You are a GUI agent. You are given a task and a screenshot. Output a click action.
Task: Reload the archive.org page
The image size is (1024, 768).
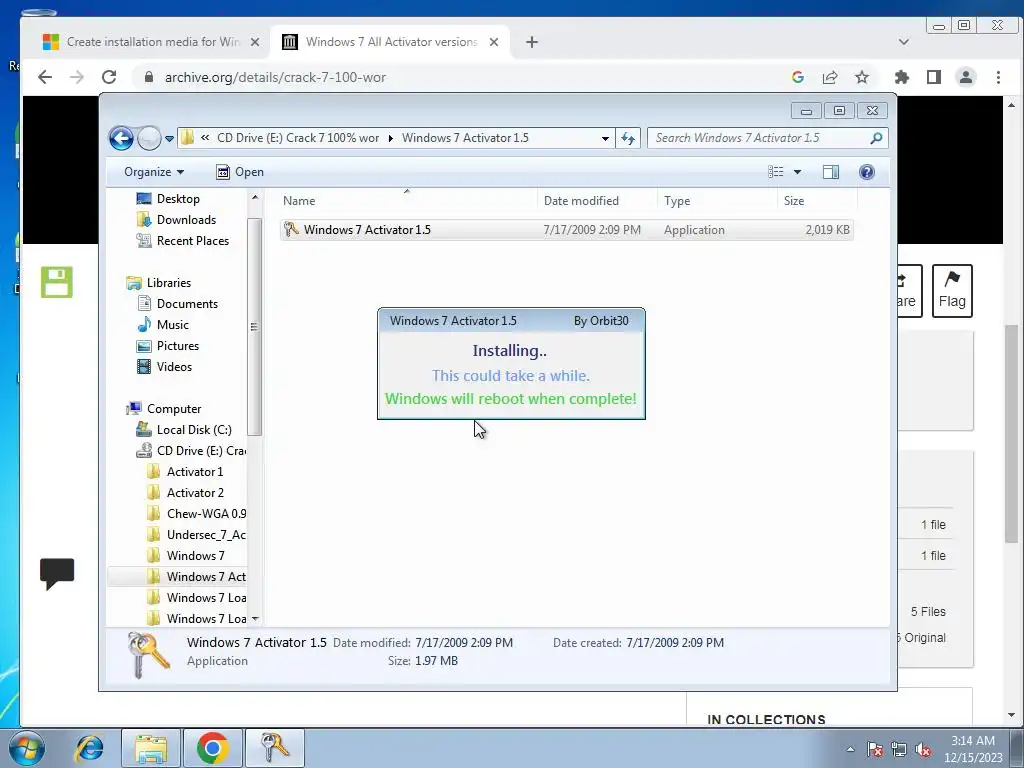pyautogui.click(x=109, y=77)
